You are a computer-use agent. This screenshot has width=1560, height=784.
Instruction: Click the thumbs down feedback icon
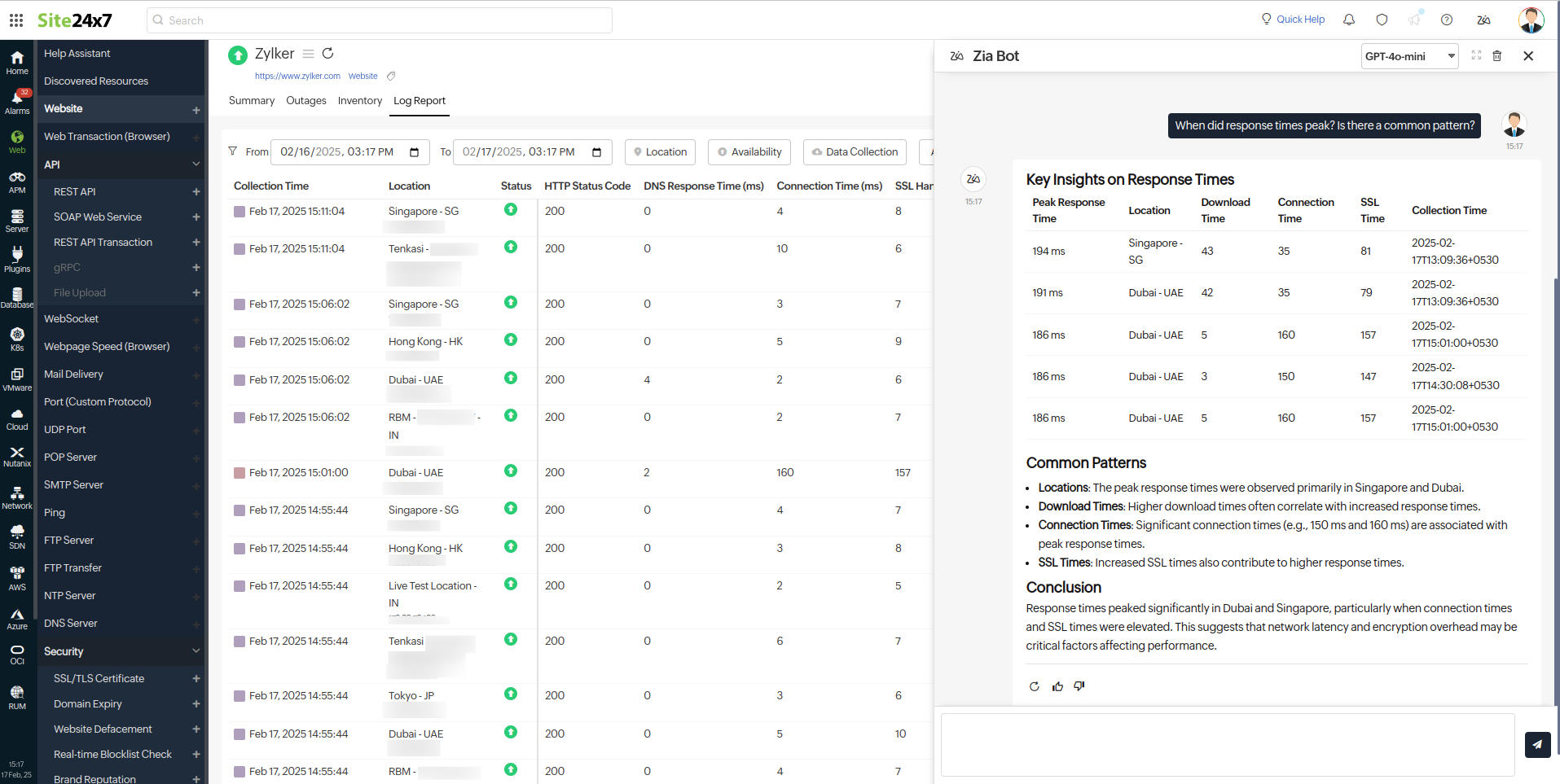(x=1079, y=686)
